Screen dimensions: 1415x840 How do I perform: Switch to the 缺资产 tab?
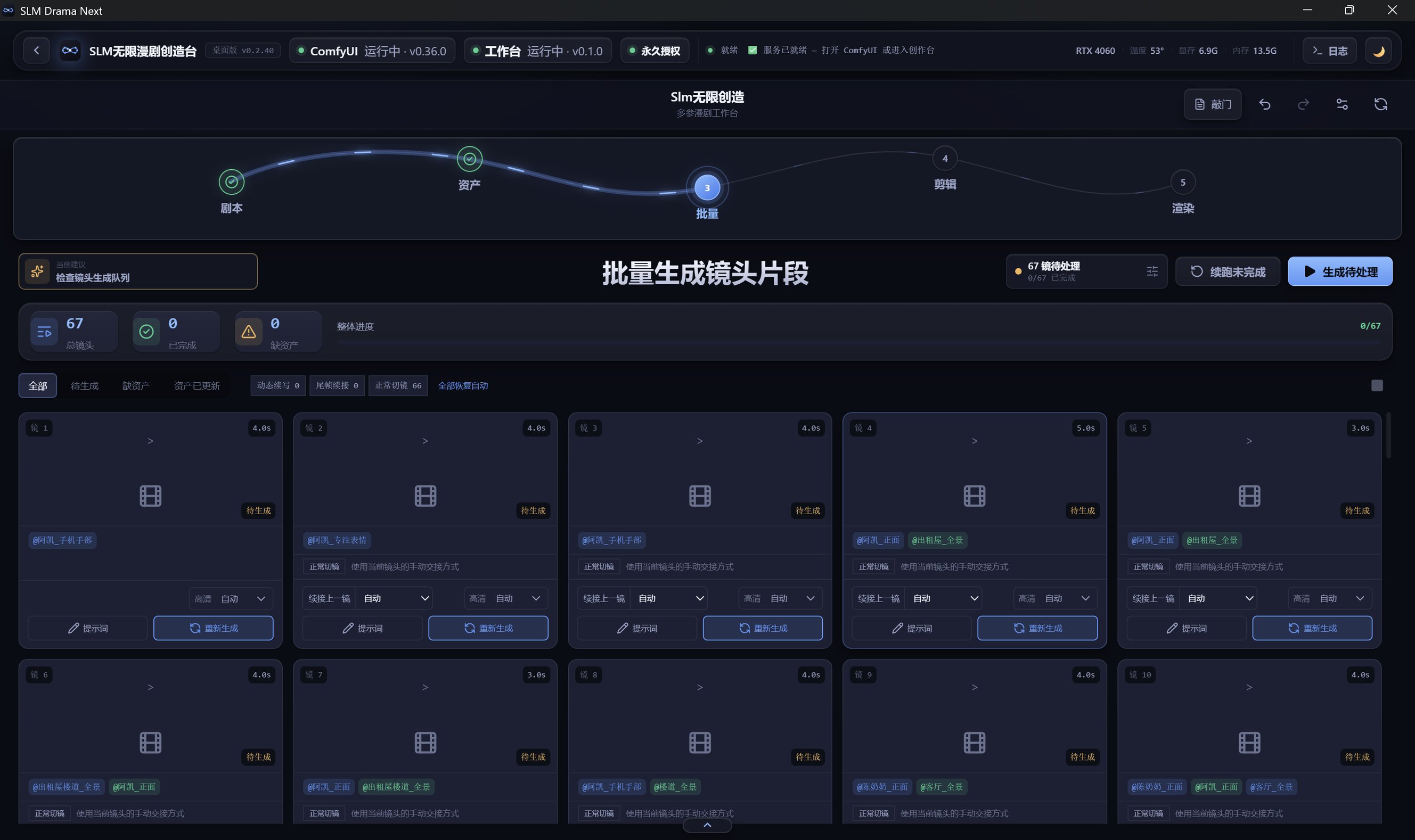136,385
